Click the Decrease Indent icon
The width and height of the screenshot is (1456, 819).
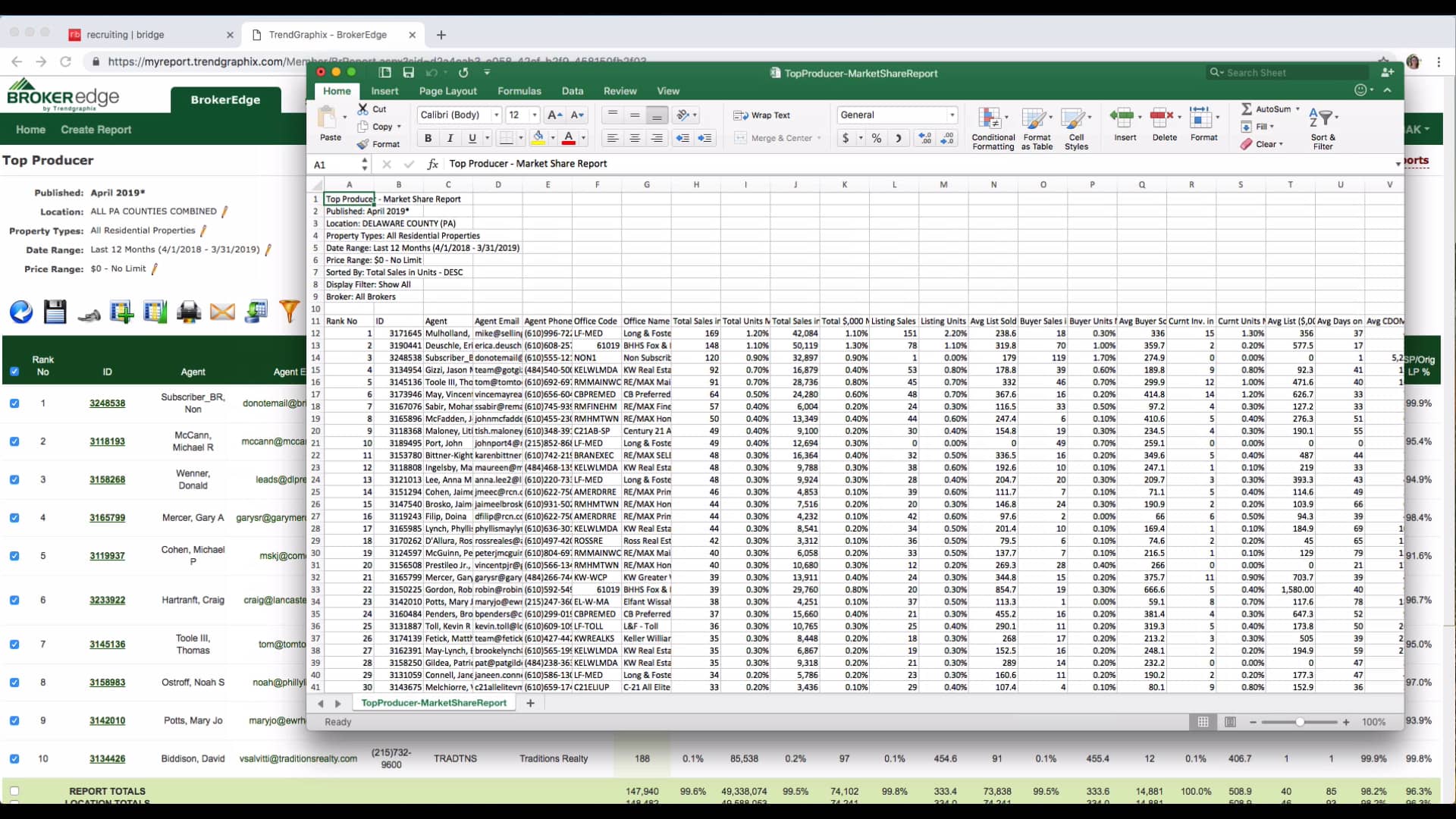(x=682, y=138)
